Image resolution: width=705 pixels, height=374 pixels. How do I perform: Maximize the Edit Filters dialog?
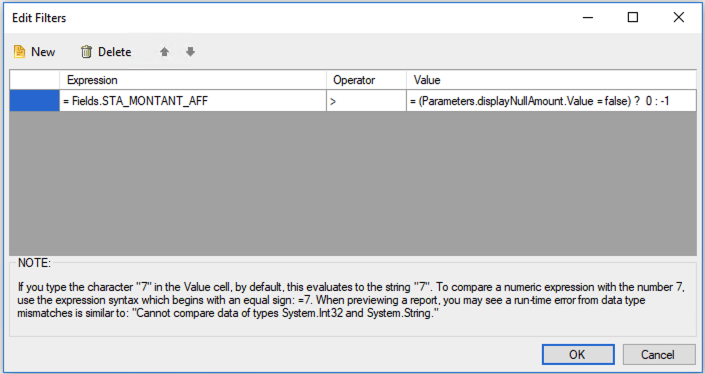coord(633,18)
